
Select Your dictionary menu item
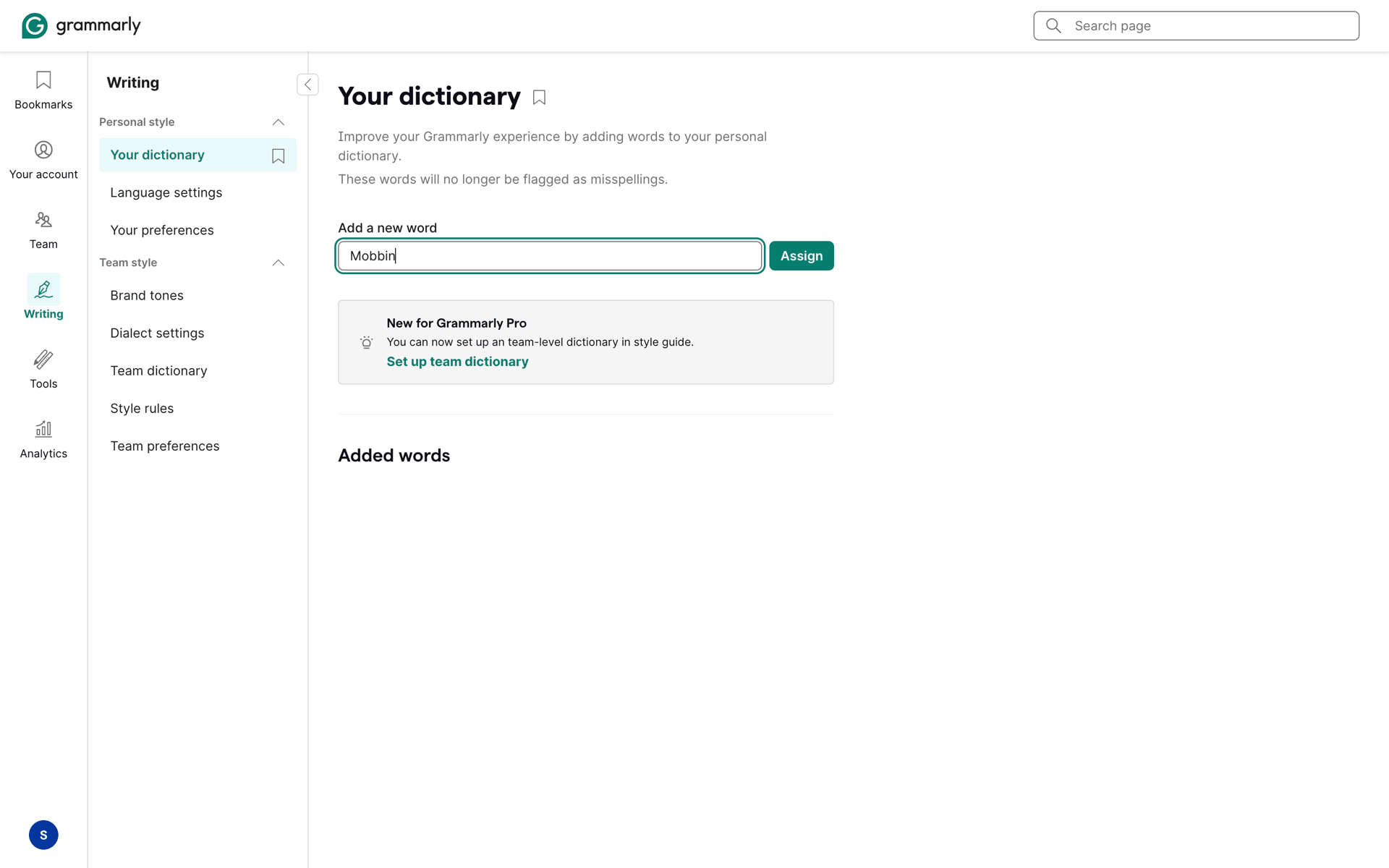(x=197, y=155)
